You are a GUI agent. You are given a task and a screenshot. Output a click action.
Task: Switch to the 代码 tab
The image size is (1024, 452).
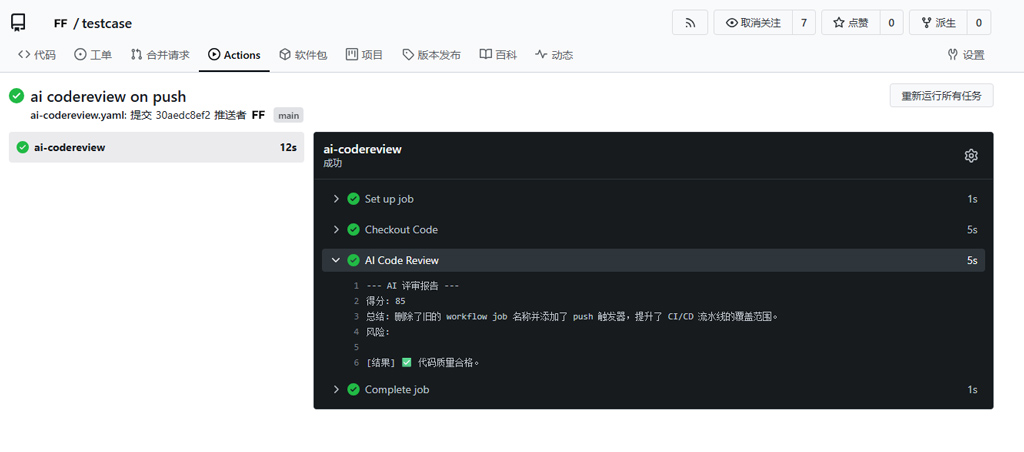(x=37, y=55)
